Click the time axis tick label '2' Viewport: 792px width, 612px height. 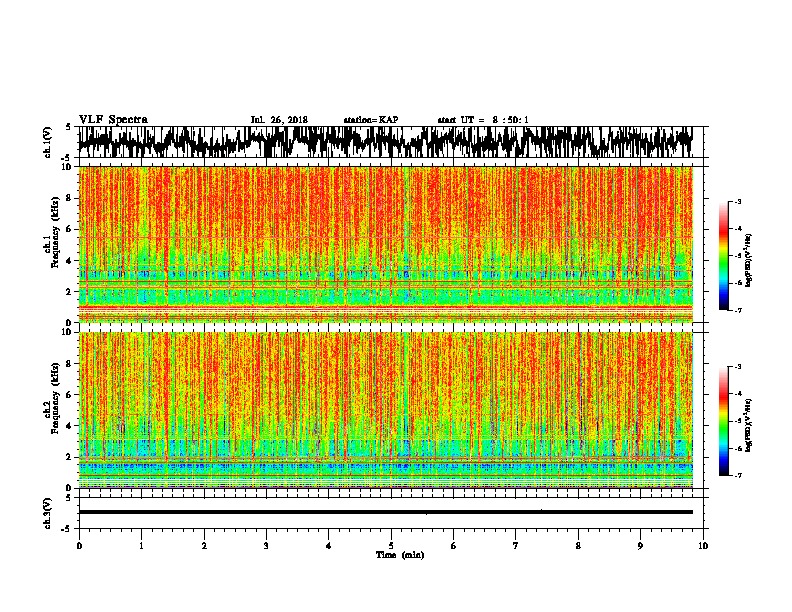pos(204,546)
